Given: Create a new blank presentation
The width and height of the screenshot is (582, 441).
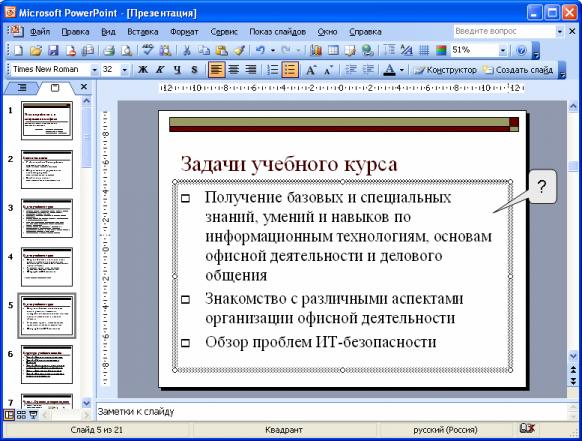Looking at the screenshot, I should click(x=18, y=50).
